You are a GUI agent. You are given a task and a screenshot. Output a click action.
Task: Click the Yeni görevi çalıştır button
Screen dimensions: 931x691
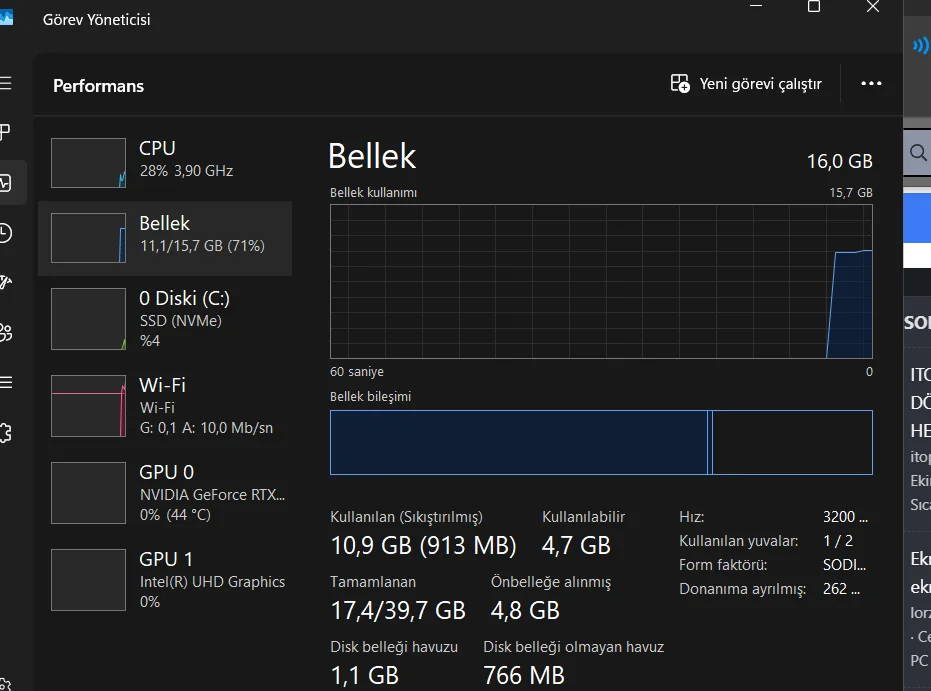[x=746, y=84]
